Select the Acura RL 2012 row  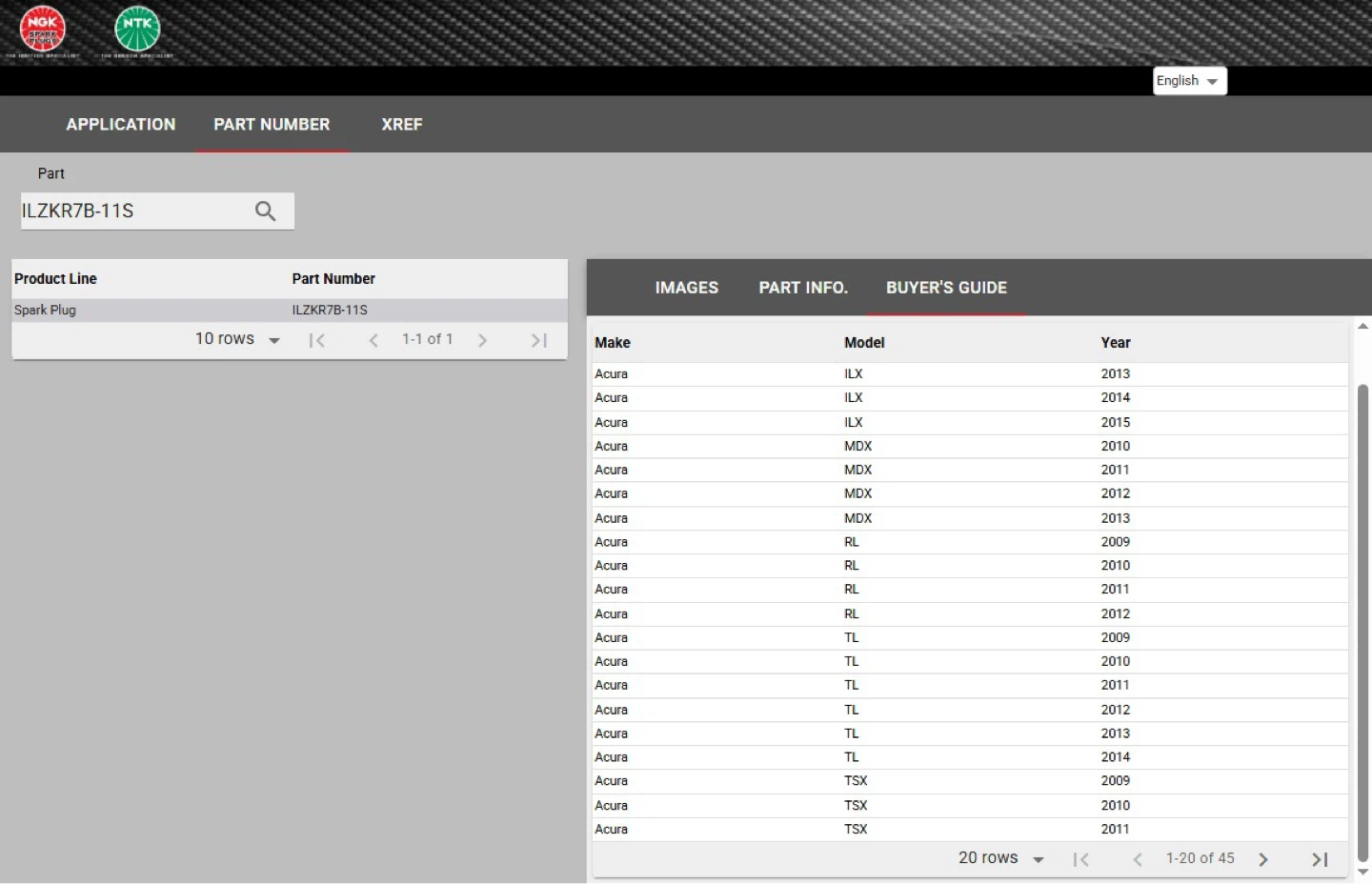[970, 614]
